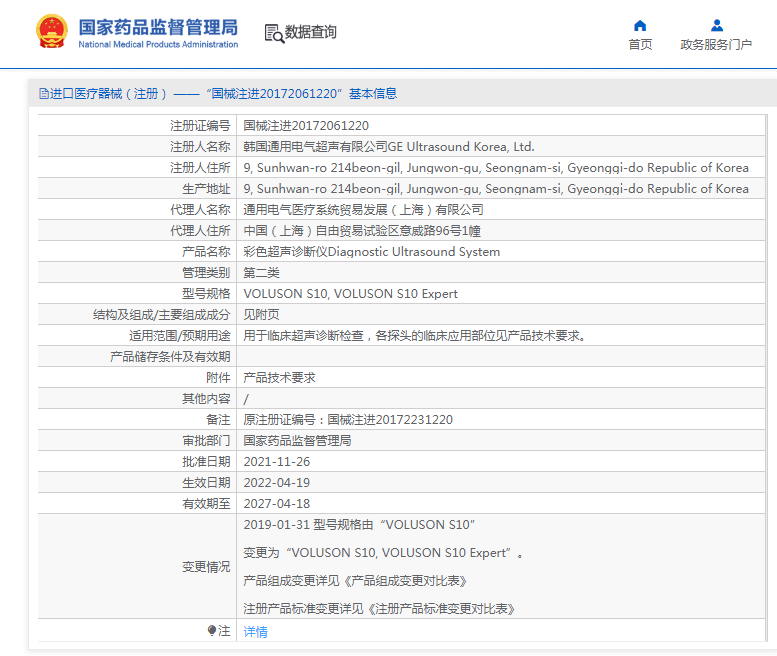Viewport: 777px width, 656px height.
Task: Click the 产品组成变更对比表 reference text
Action: [408, 581]
